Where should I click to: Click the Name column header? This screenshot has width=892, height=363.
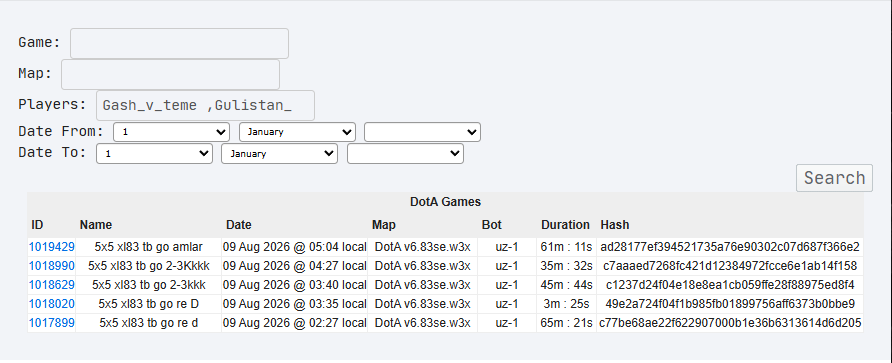click(96, 225)
